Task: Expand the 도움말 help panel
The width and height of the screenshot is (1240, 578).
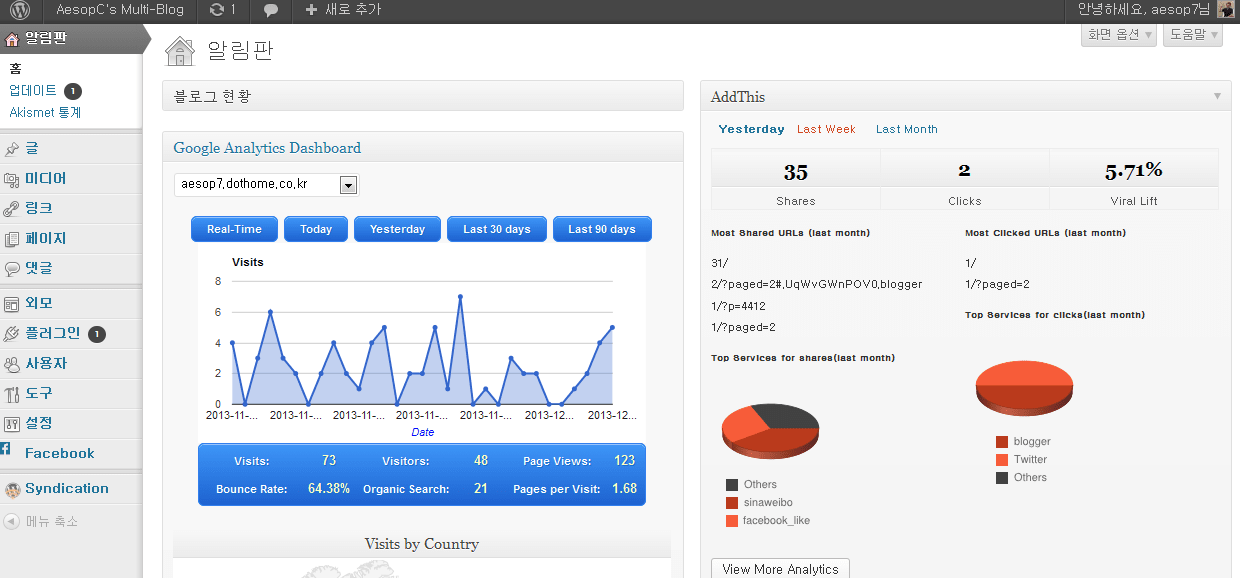Action: click(x=1193, y=34)
